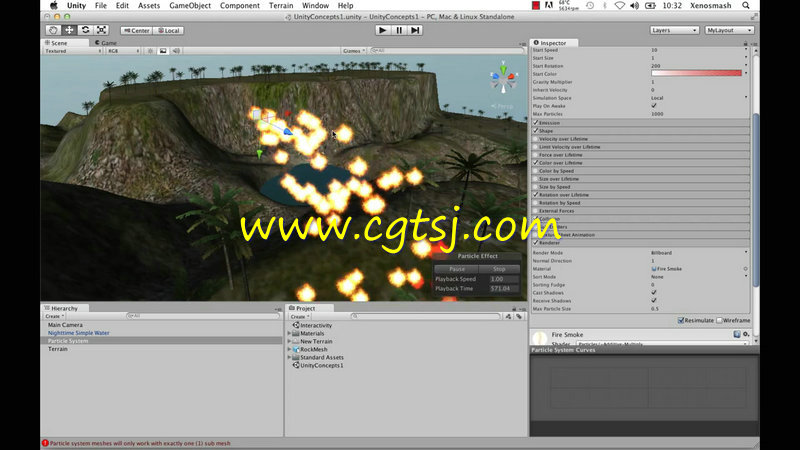The image size is (800, 450).
Task: Select the Move tool
Action: pyautogui.click(x=69, y=30)
